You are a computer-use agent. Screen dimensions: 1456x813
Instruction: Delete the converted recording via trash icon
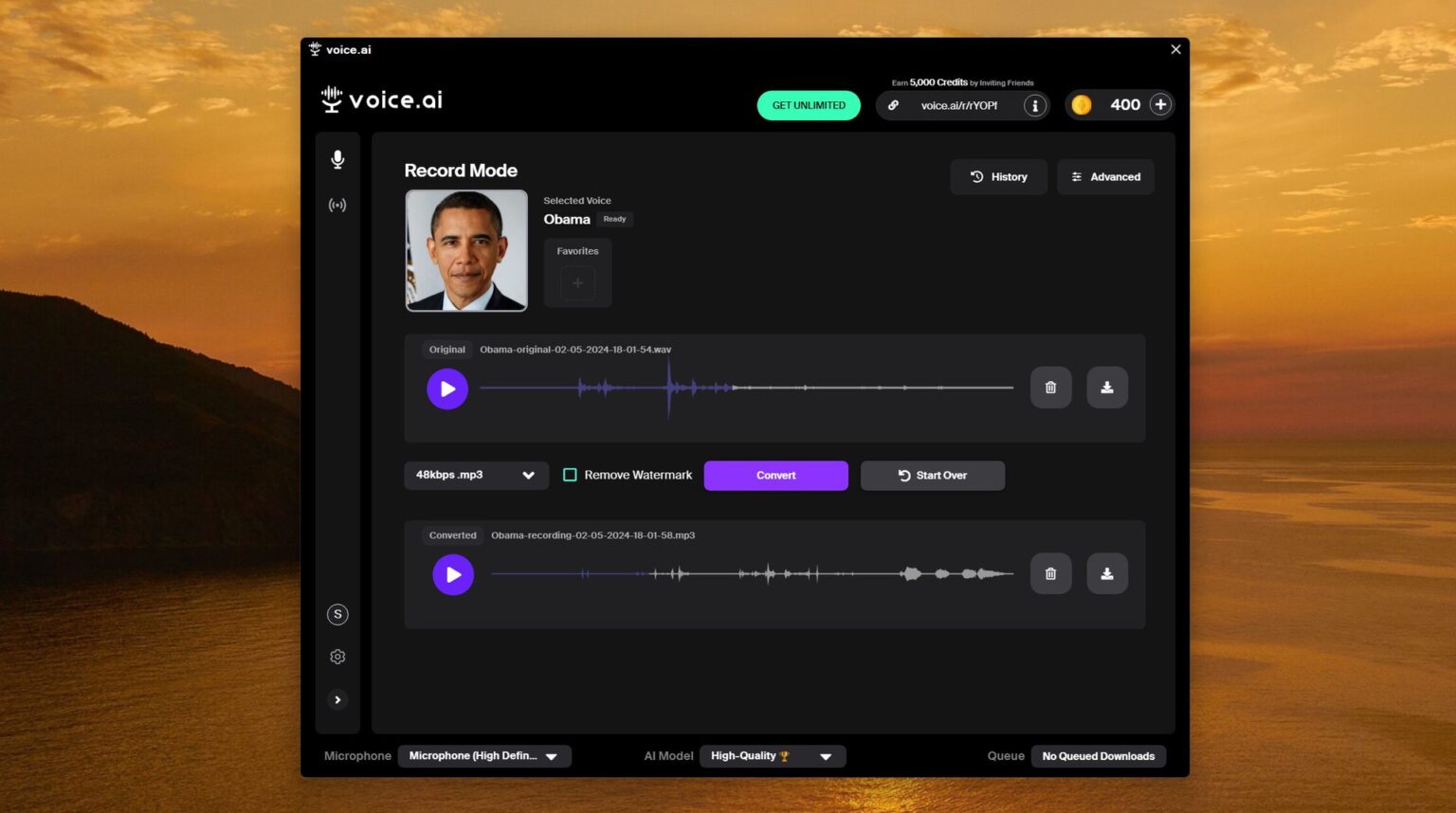[1050, 572]
